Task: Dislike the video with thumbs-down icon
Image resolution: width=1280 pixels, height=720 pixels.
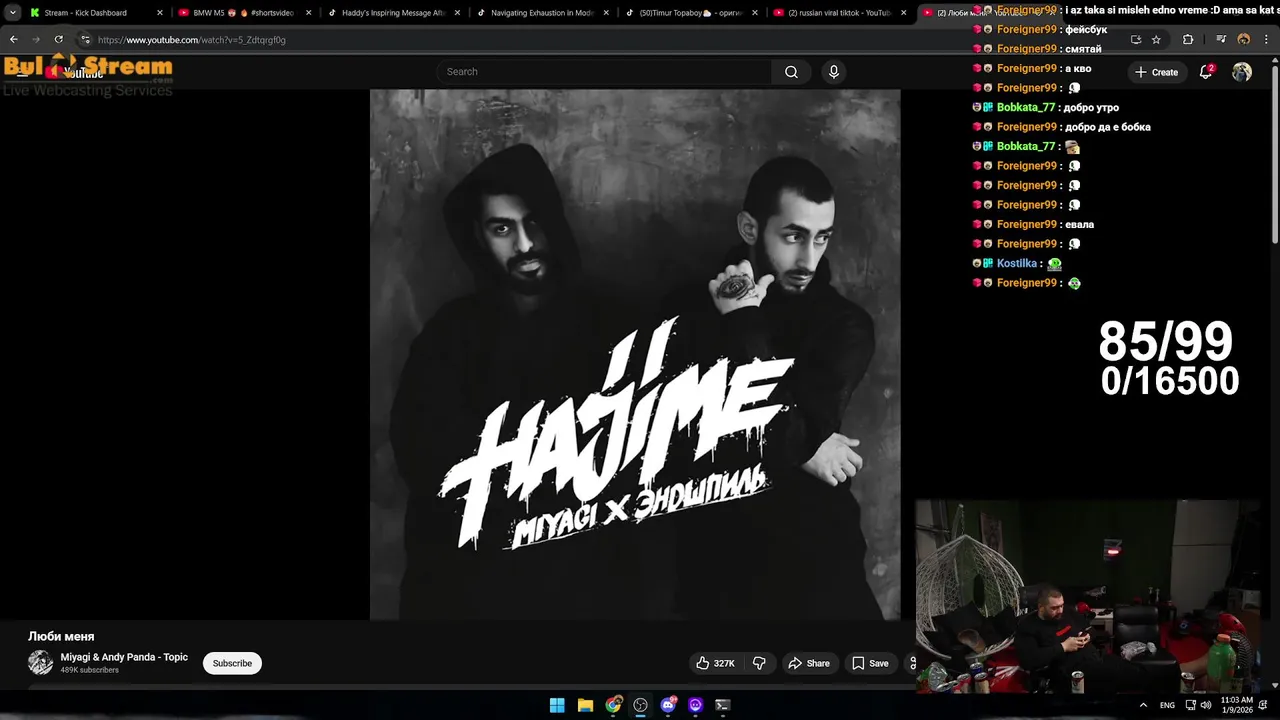Action: click(759, 663)
